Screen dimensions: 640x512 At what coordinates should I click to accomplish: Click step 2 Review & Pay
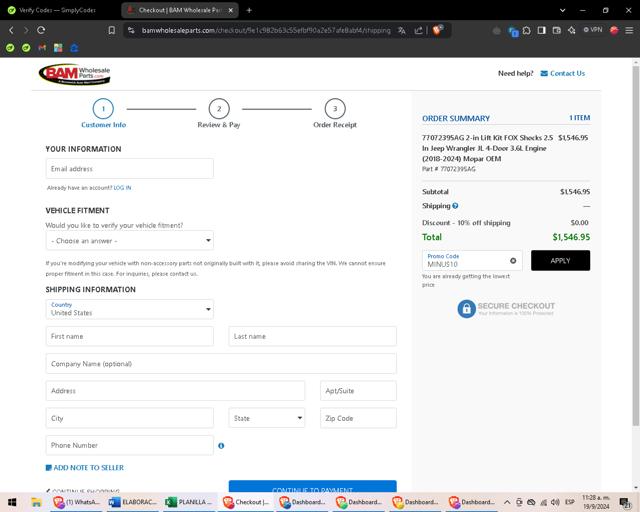pyautogui.click(x=219, y=114)
